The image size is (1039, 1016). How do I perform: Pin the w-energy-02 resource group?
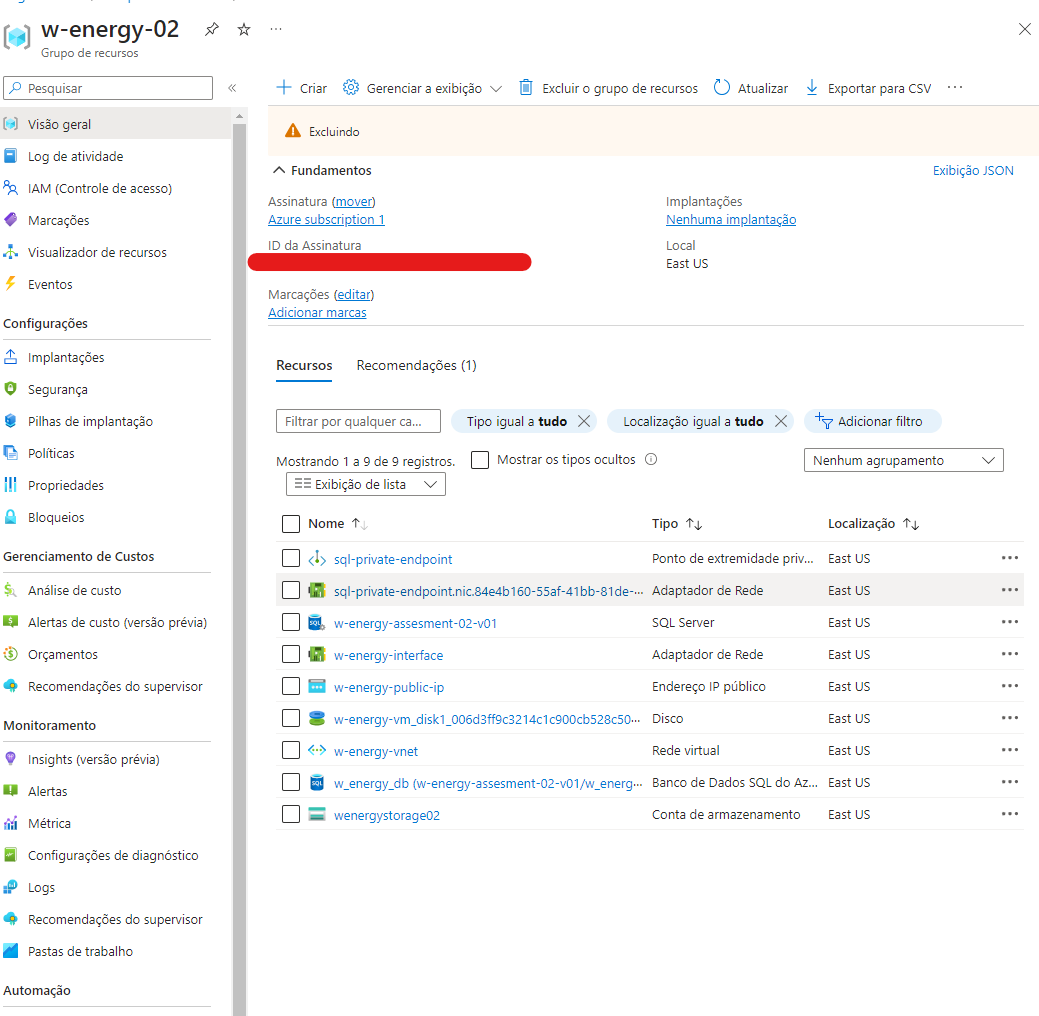(211, 29)
